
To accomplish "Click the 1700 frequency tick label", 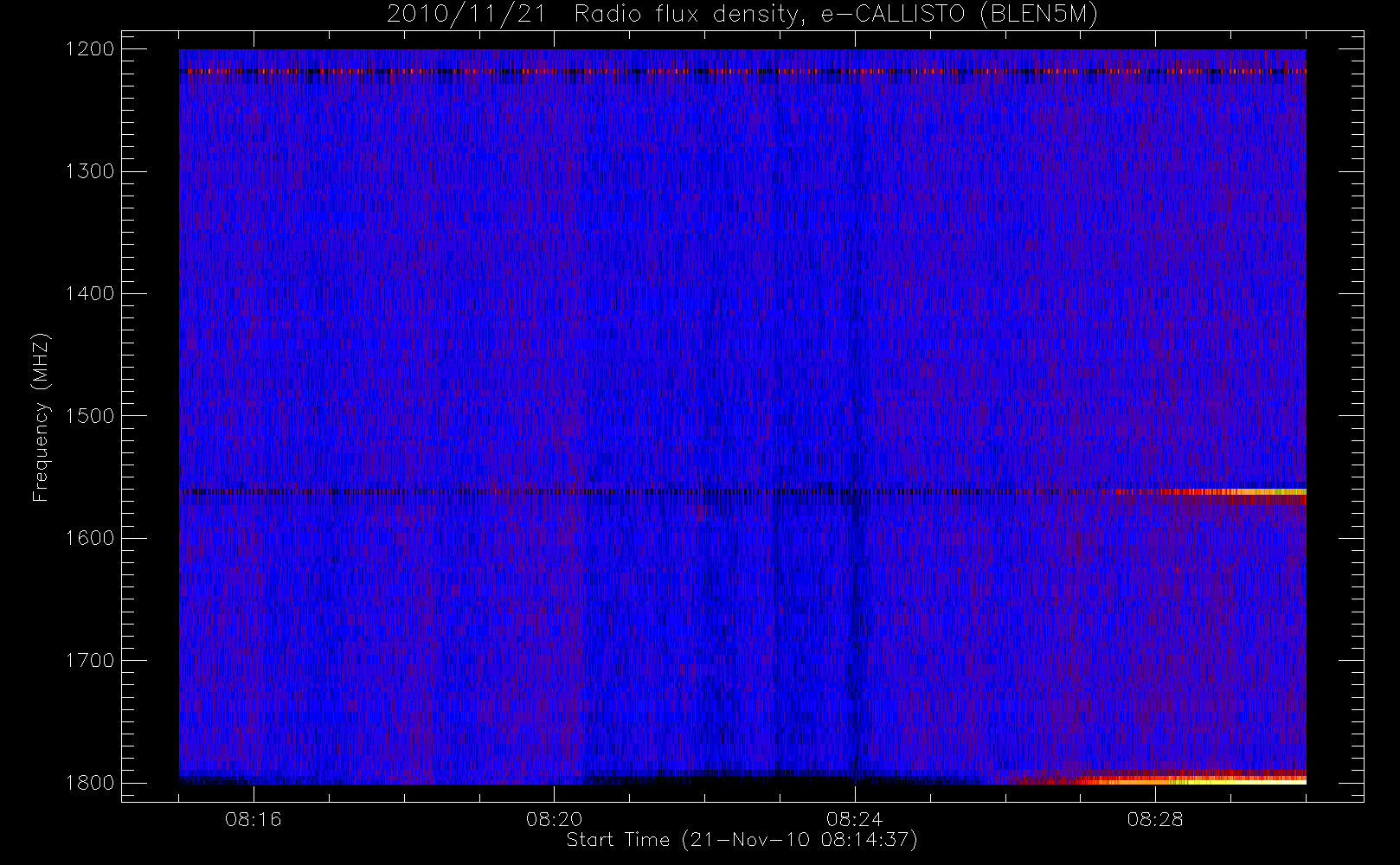I will click(x=90, y=660).
